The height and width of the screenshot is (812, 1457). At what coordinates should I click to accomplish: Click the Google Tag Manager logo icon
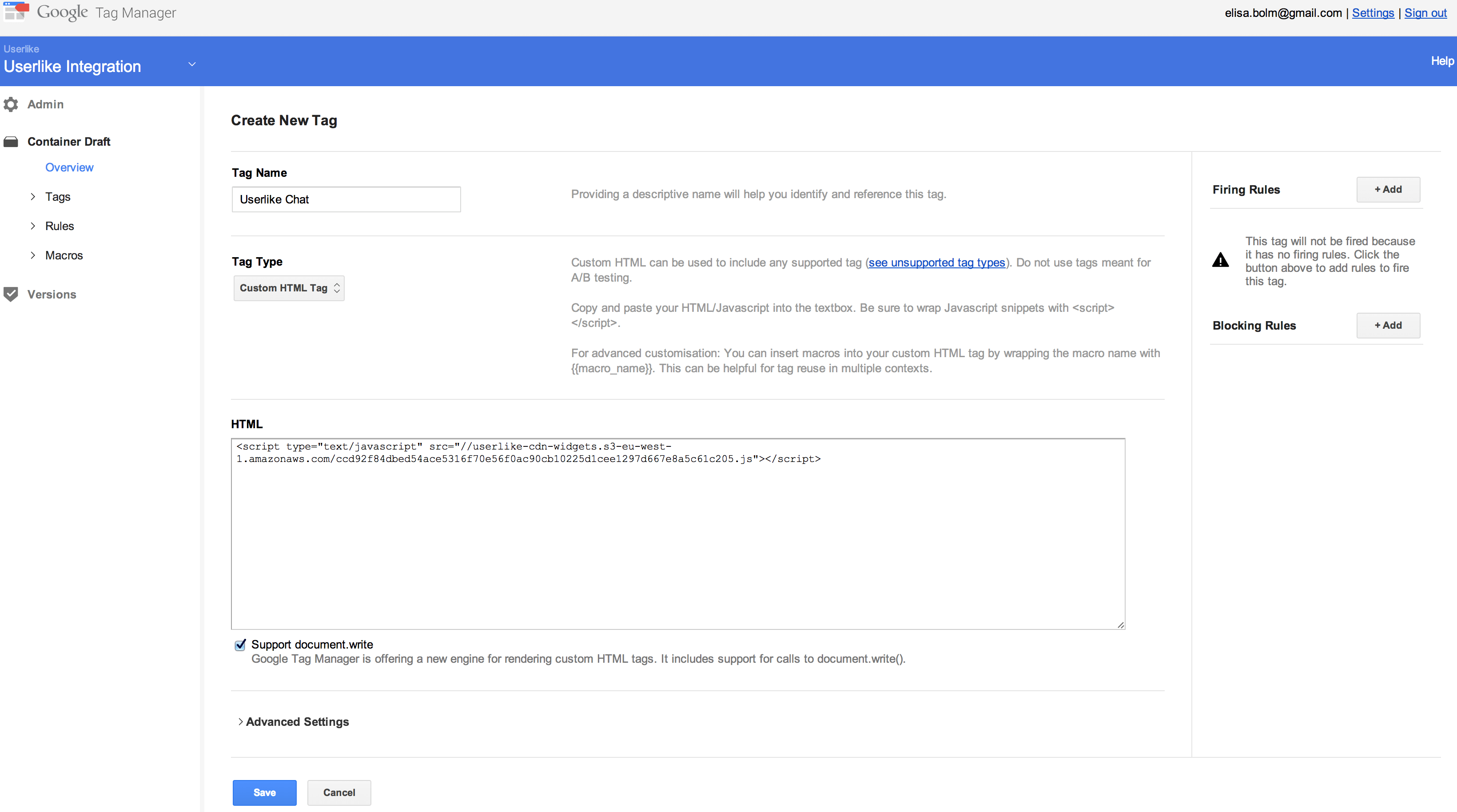click(16, 11)
